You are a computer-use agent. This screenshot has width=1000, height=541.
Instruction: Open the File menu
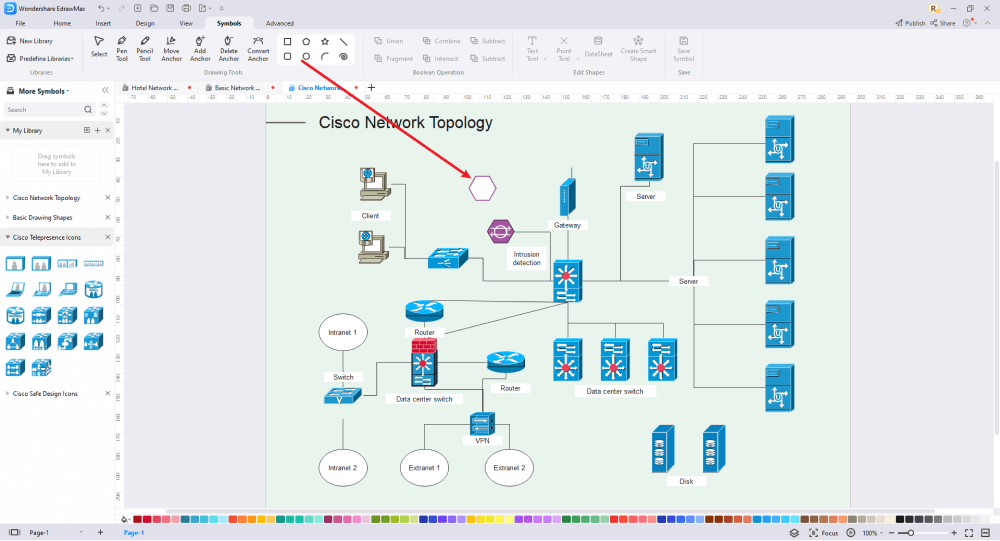pos(20,23)
